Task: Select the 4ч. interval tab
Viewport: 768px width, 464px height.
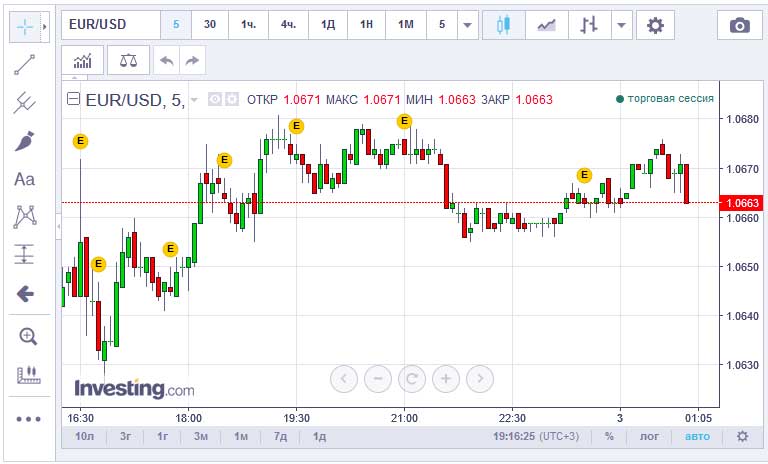Action: tap(288, 25)
